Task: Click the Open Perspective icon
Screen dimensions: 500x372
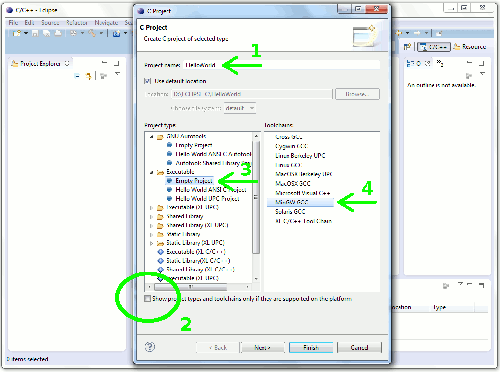Action: pos(407,47)
